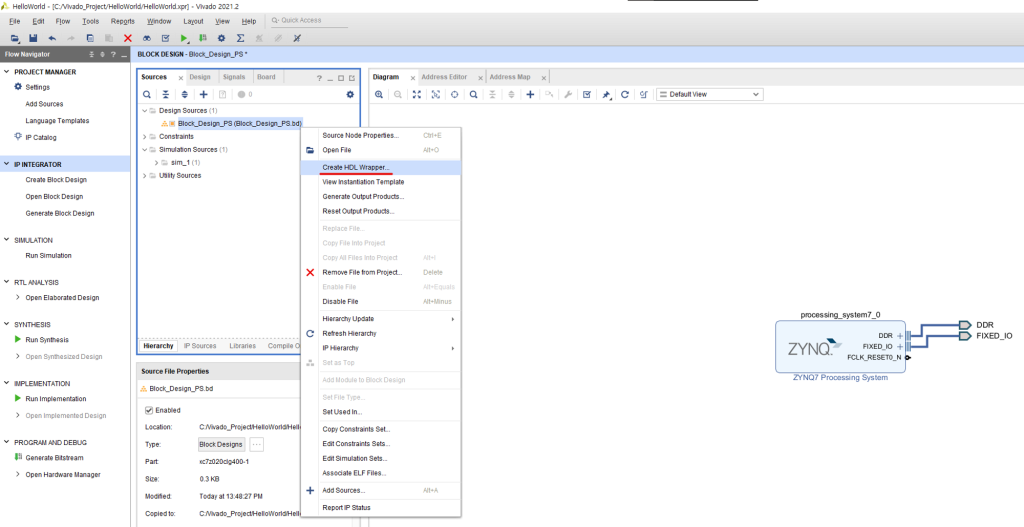Switch to the Libraries tab
The height and width of the screenshot is (527, 1024).
click(x=242, y=346)
